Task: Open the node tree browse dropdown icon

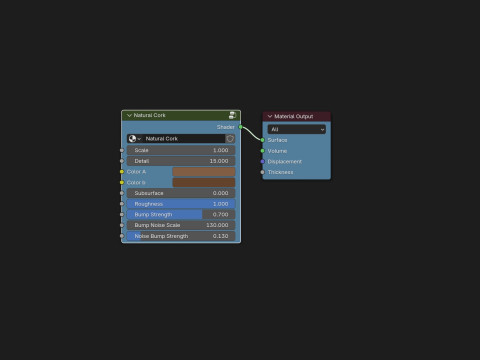Action: pos(135,139)
